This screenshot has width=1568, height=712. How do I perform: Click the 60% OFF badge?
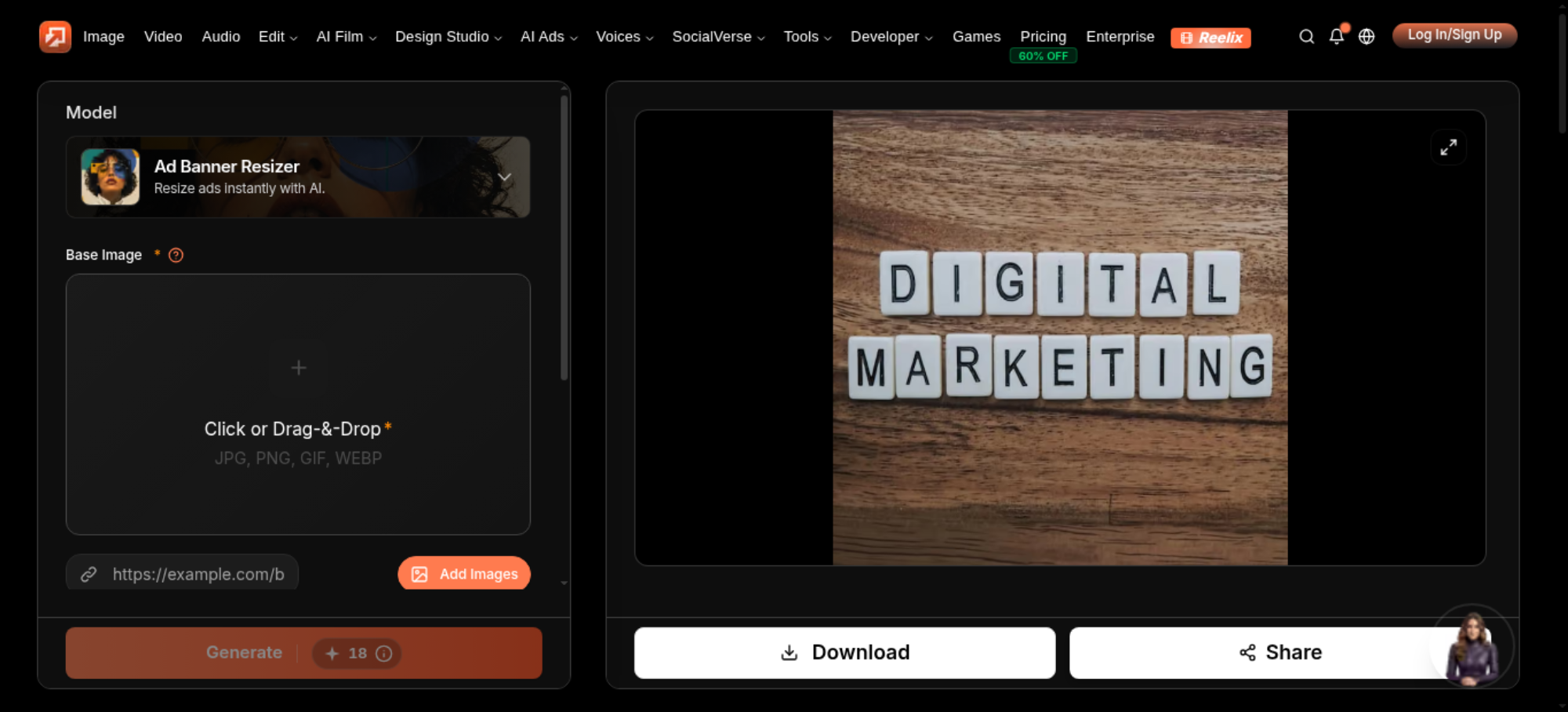[x=1043, y=56]
